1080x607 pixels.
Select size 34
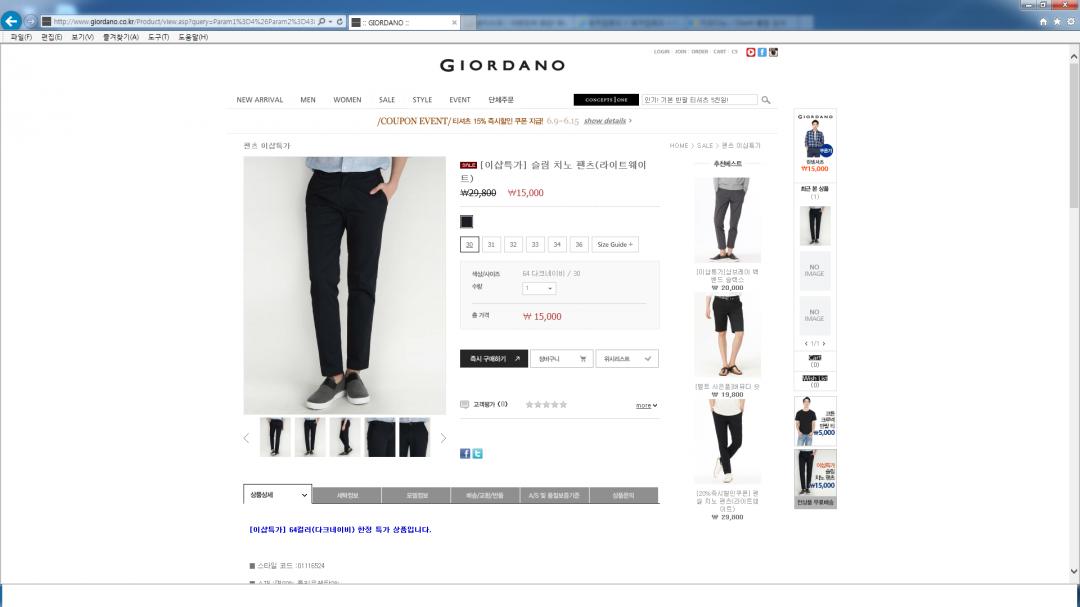click(557, 245)
